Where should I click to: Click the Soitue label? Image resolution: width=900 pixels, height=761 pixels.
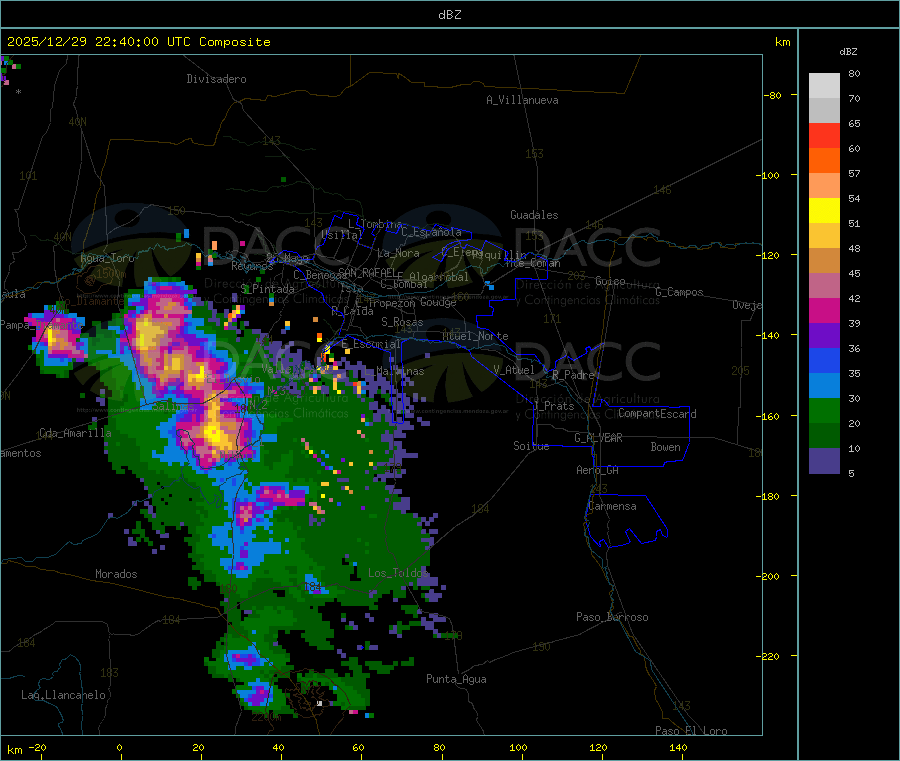(531, 446)
